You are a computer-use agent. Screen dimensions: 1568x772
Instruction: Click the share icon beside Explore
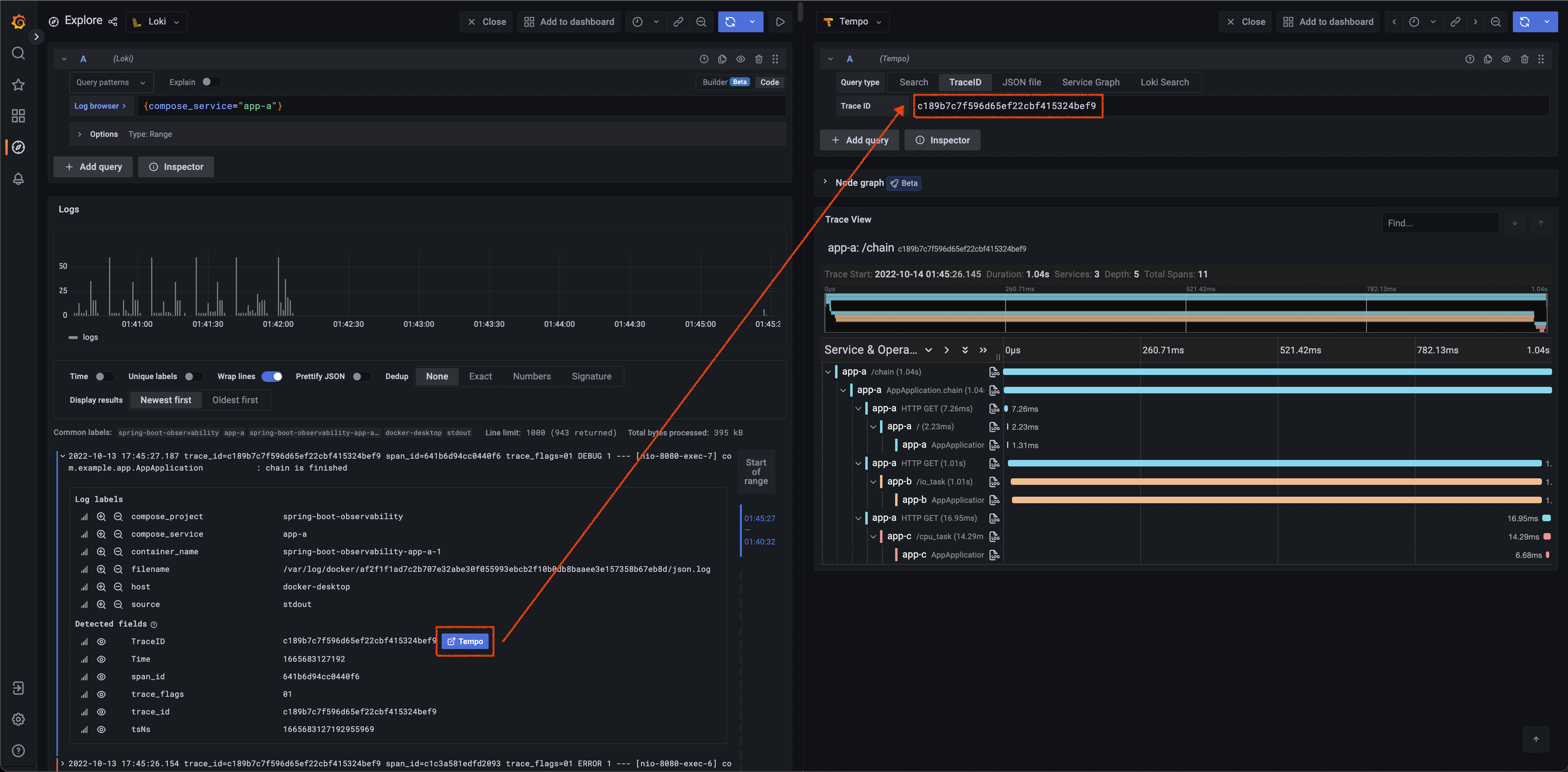[x=113, y=22]
